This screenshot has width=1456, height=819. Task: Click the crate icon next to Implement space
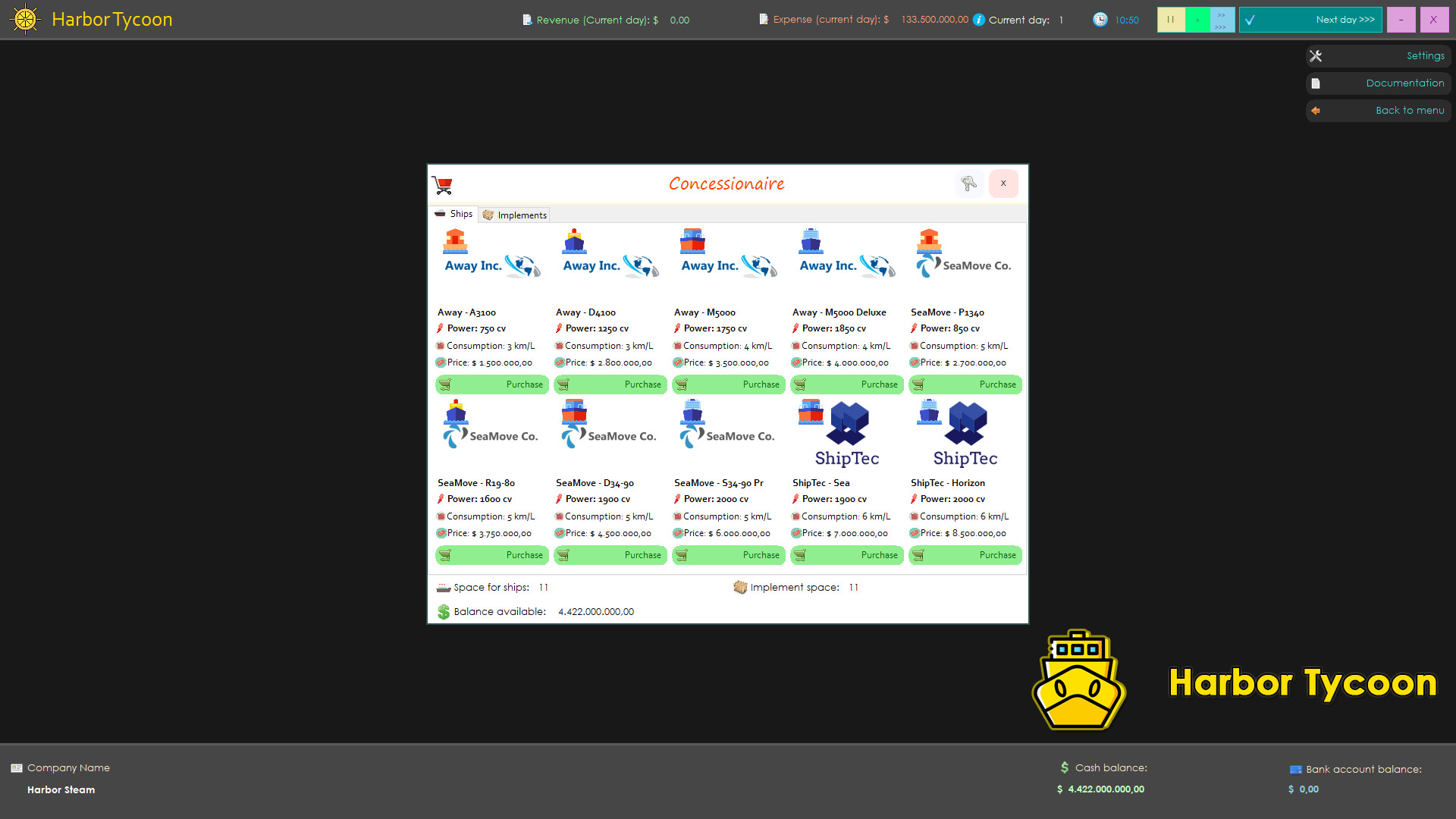click(740, 587)
